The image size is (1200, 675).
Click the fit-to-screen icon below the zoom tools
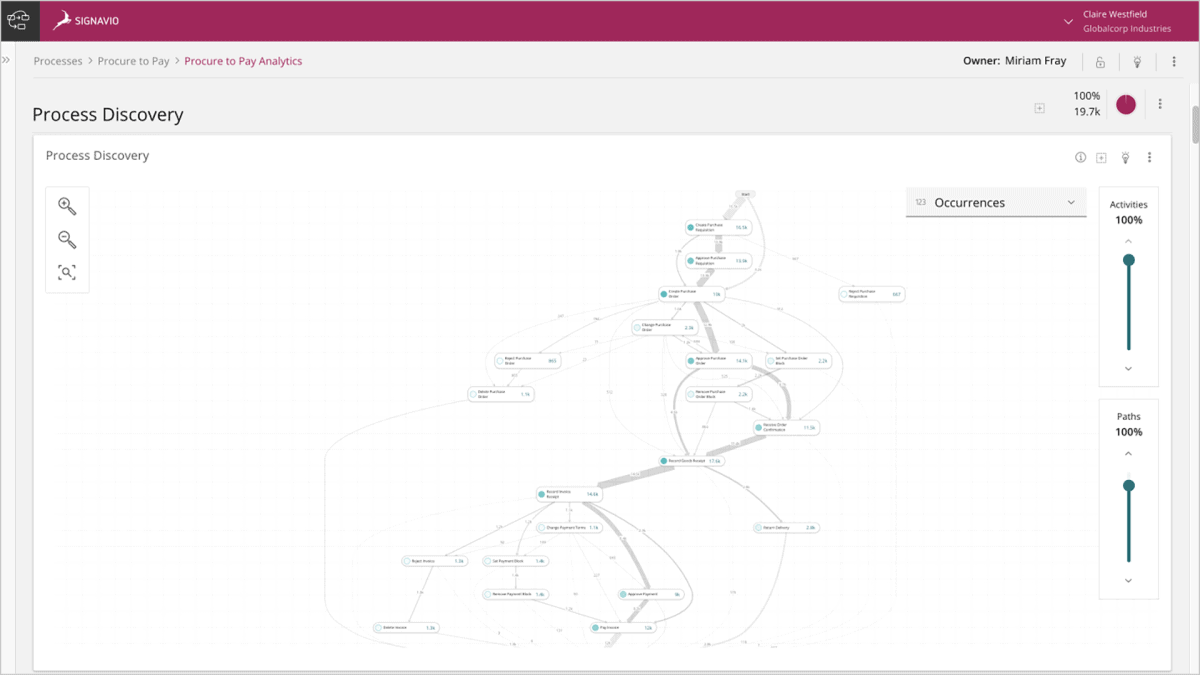67,272
